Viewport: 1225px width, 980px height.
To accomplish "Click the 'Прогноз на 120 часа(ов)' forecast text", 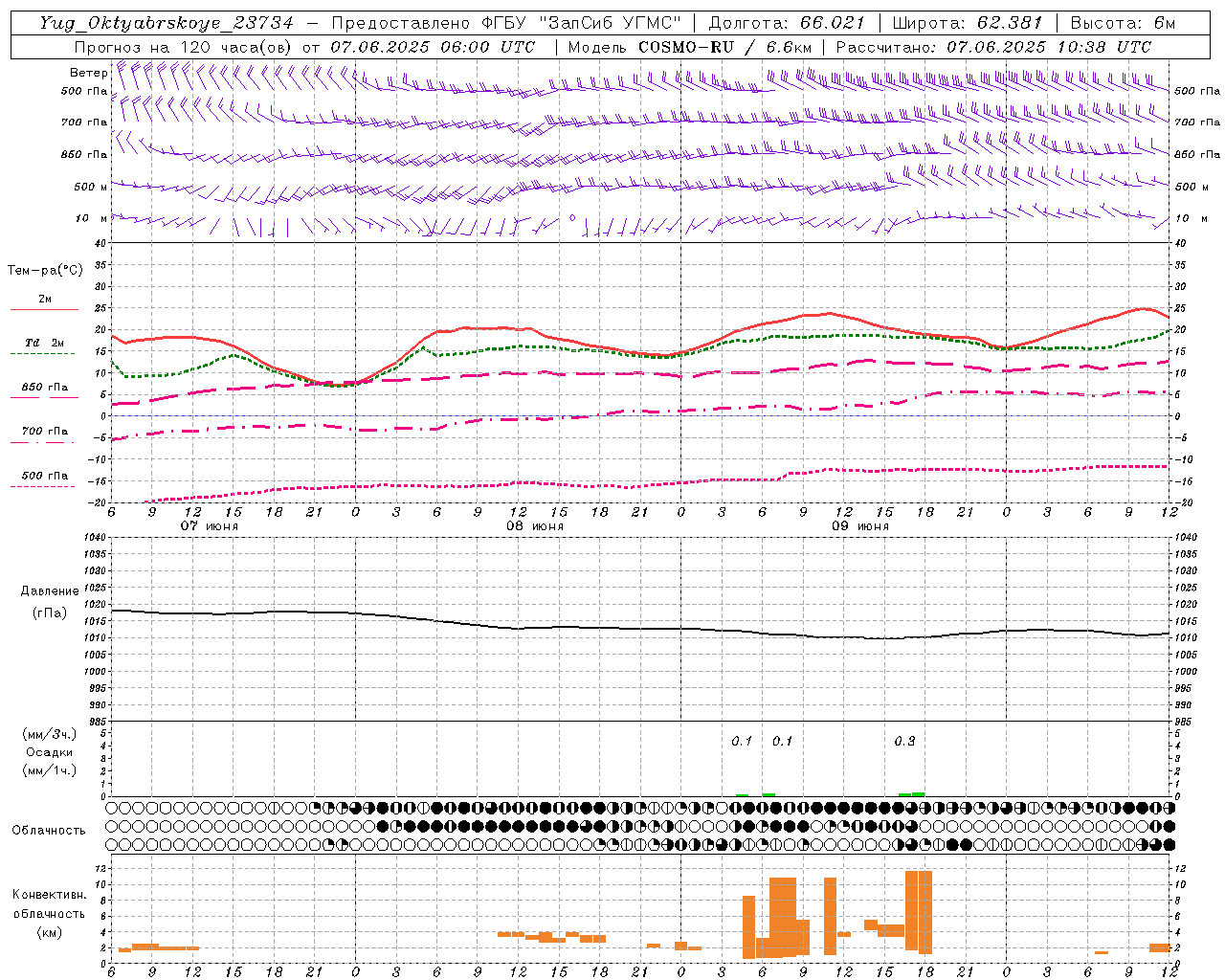I will pyautogui.click(x=184, y=47).
